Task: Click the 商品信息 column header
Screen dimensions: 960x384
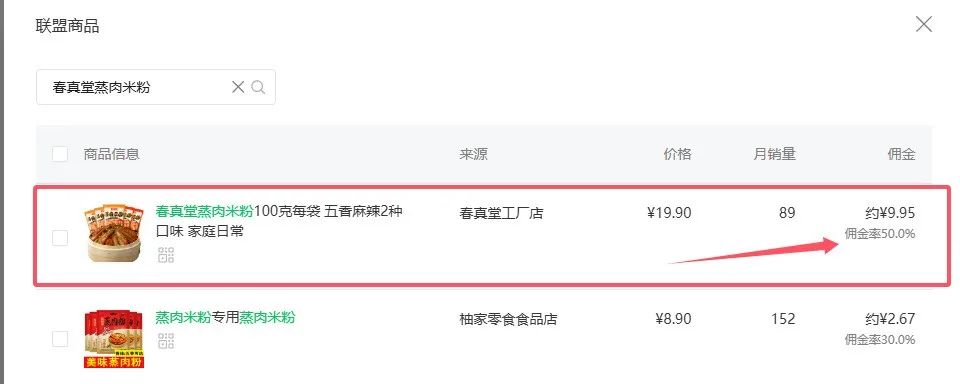Action: click(x=111, y=154)
